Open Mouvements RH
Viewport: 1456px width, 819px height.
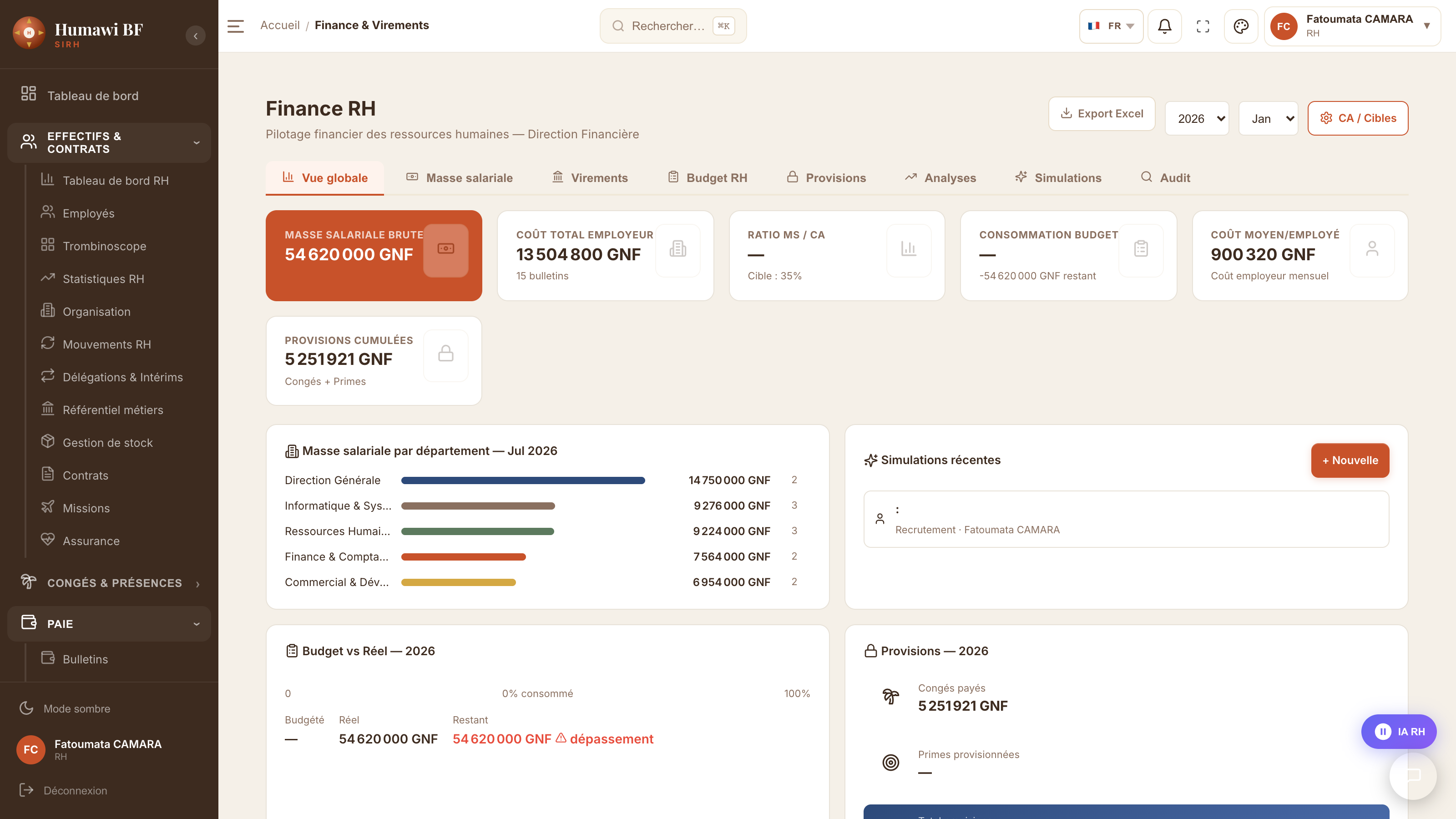[107, 344]
